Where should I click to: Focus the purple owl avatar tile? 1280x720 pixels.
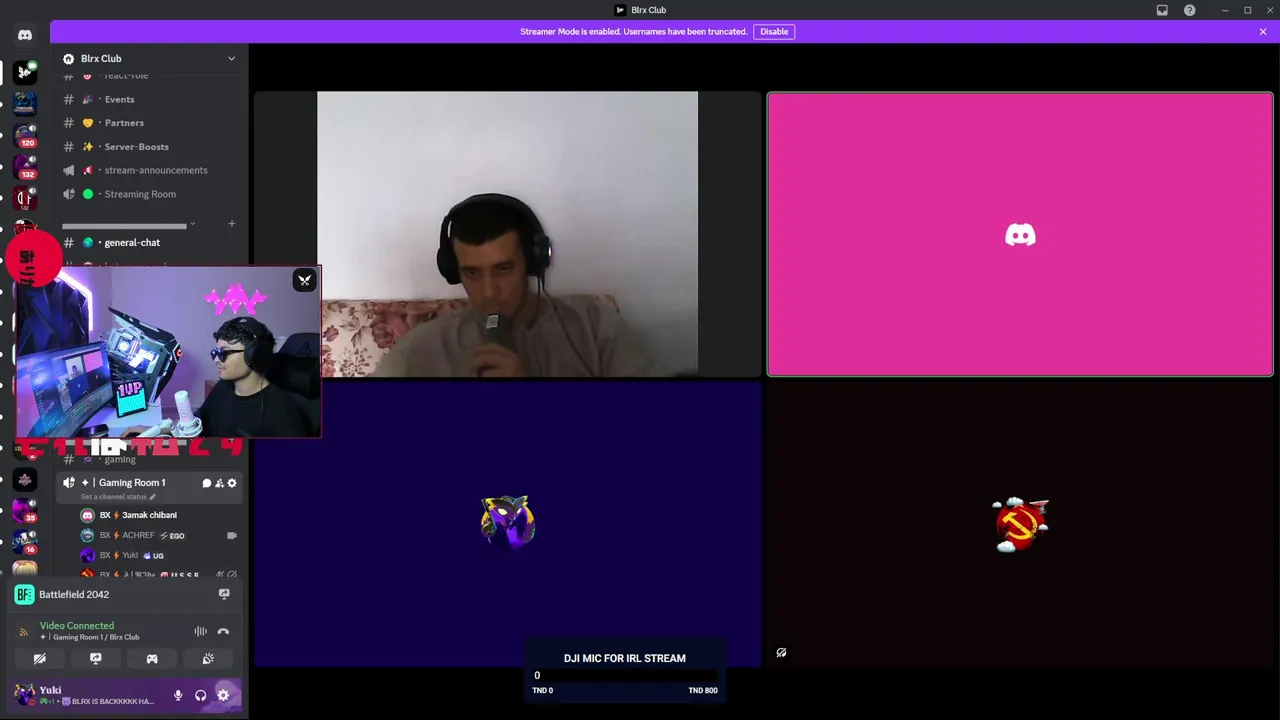pyautogui.click(x=508, y=523)
